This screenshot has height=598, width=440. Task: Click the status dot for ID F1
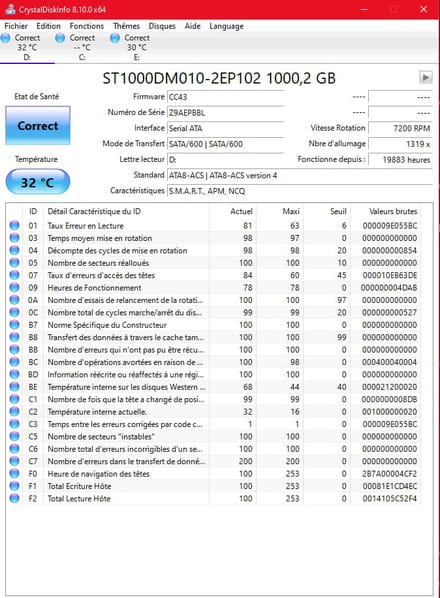tap(14, 486)
